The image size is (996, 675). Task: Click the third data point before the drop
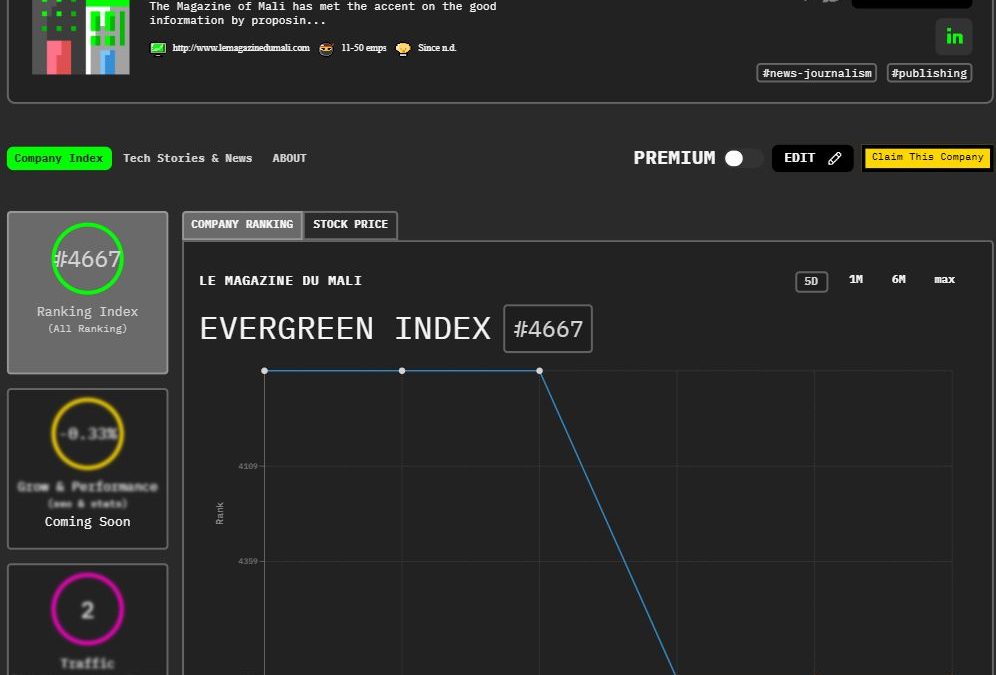click(539, 371)
